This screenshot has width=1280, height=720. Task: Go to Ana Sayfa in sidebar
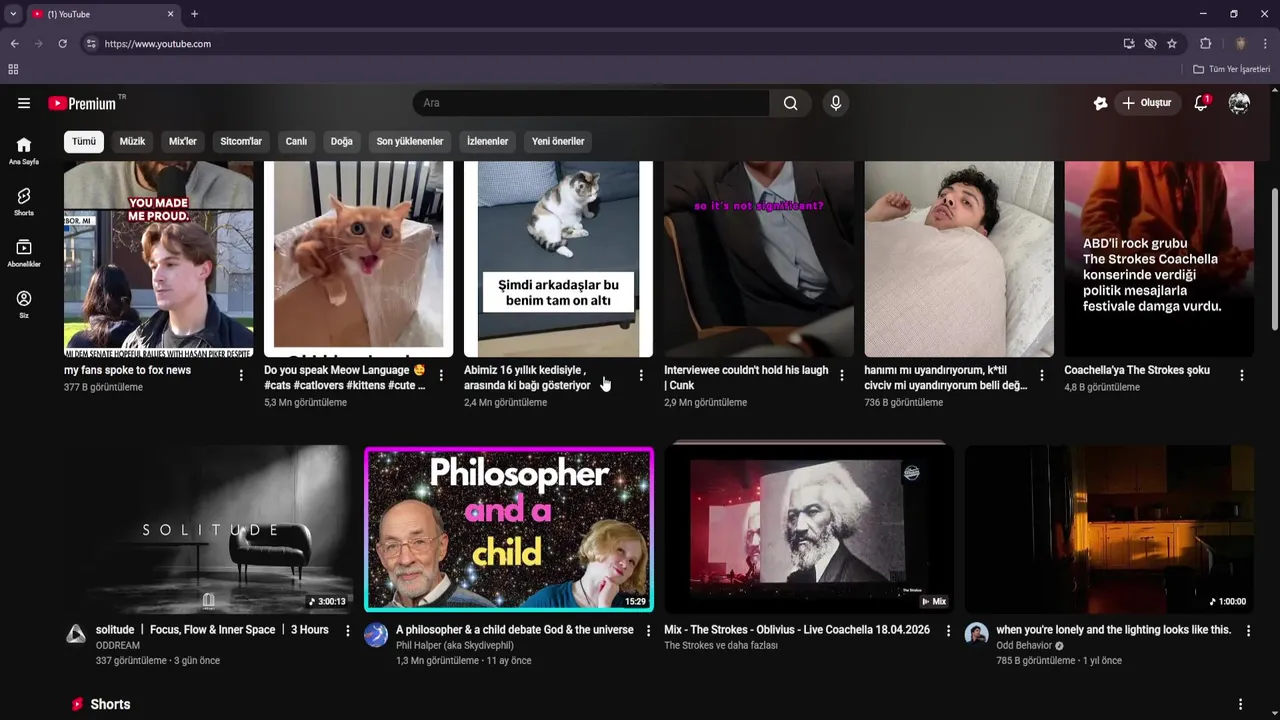click(24, 151)
